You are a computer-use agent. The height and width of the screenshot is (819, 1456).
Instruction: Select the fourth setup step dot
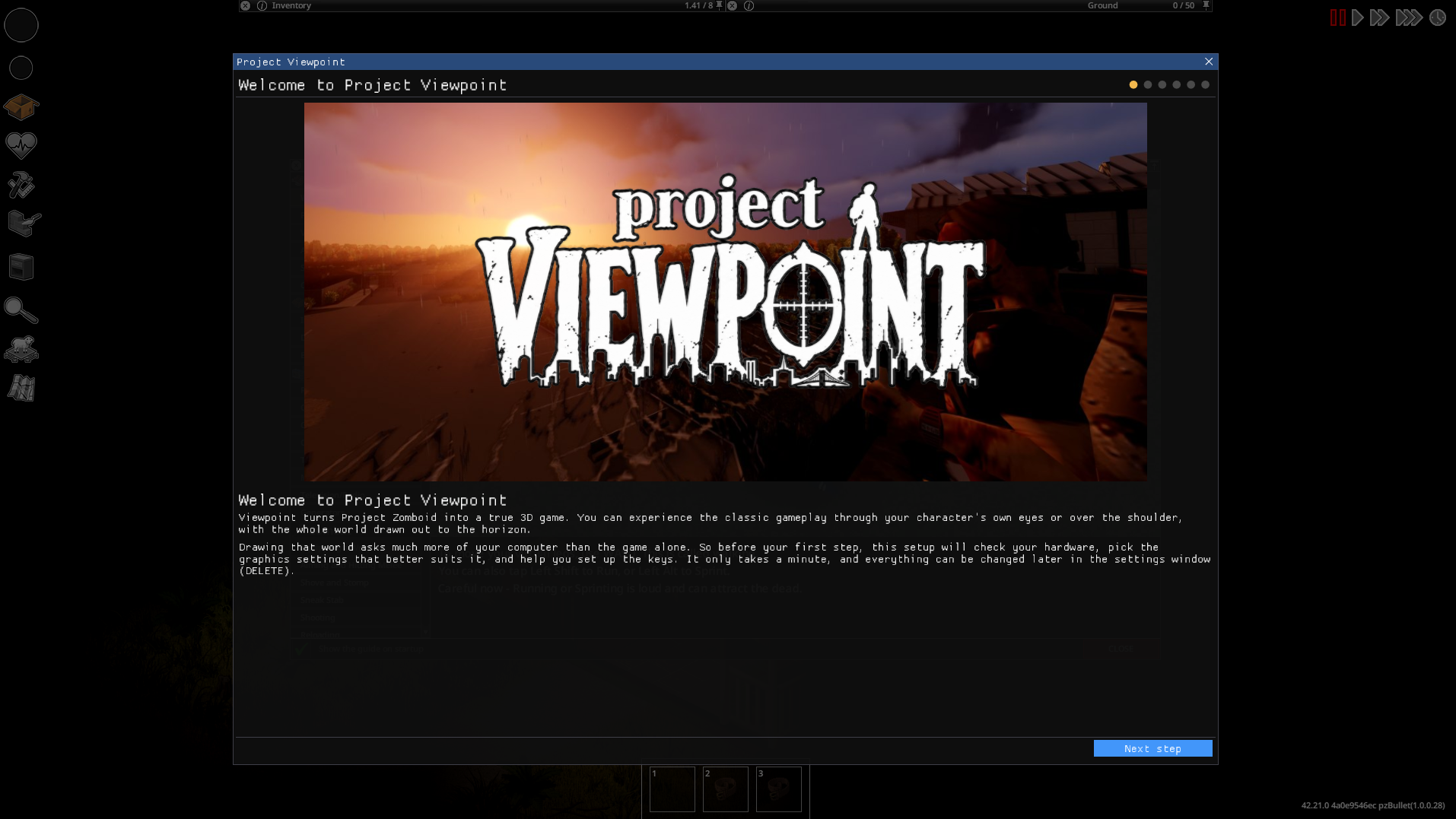coord(1177,84)
